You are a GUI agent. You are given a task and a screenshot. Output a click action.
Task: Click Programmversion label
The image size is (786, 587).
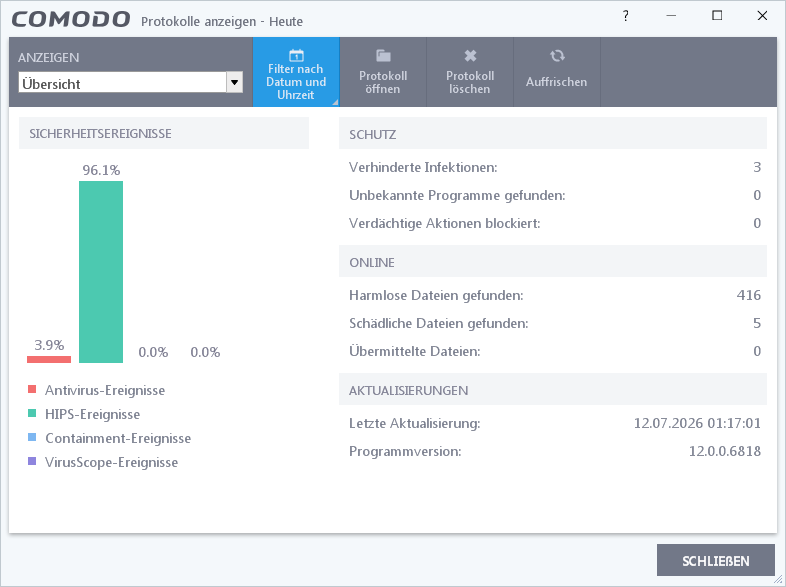405,452
